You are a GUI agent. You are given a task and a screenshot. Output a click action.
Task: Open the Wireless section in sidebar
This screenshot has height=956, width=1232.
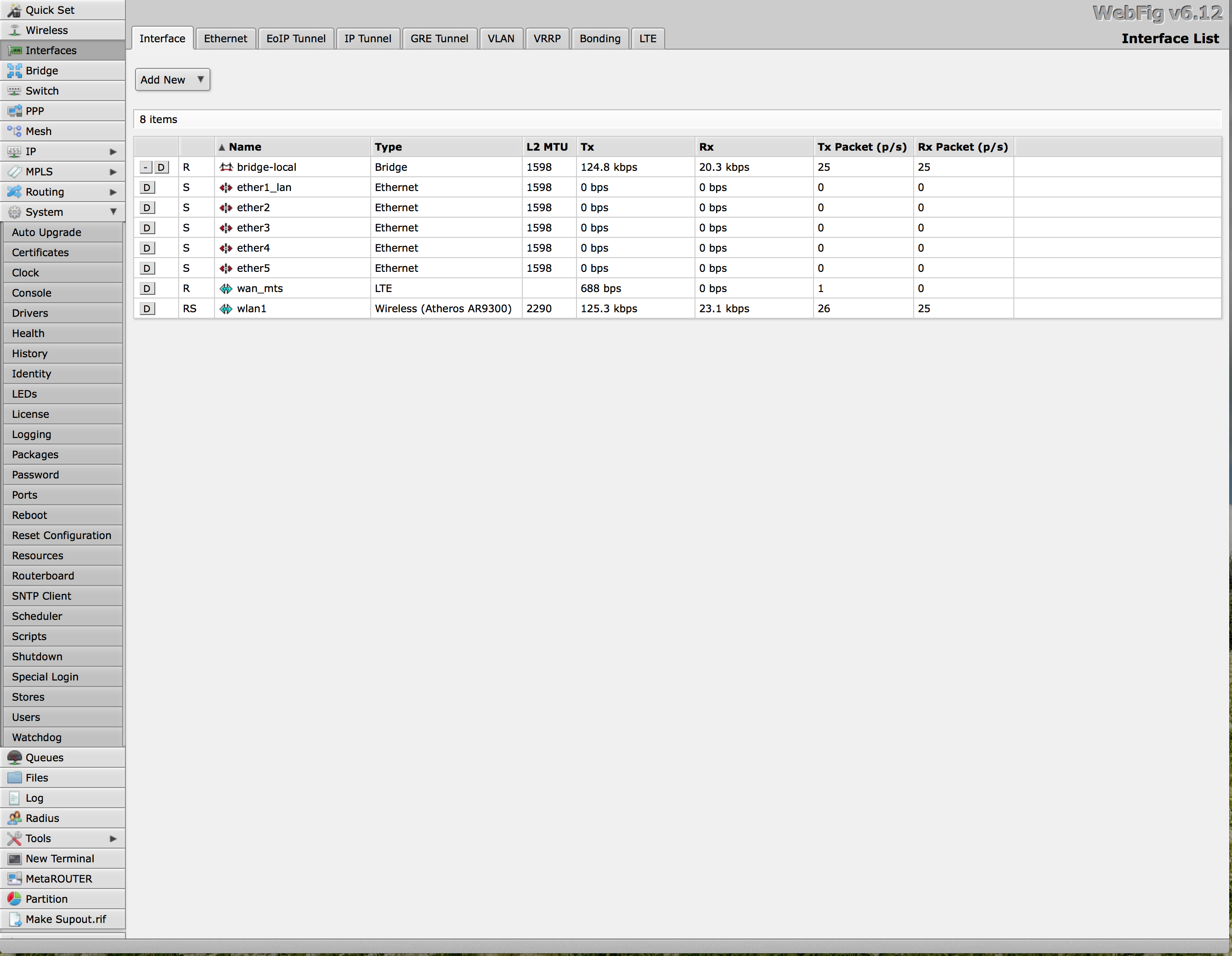click(45, 30)
